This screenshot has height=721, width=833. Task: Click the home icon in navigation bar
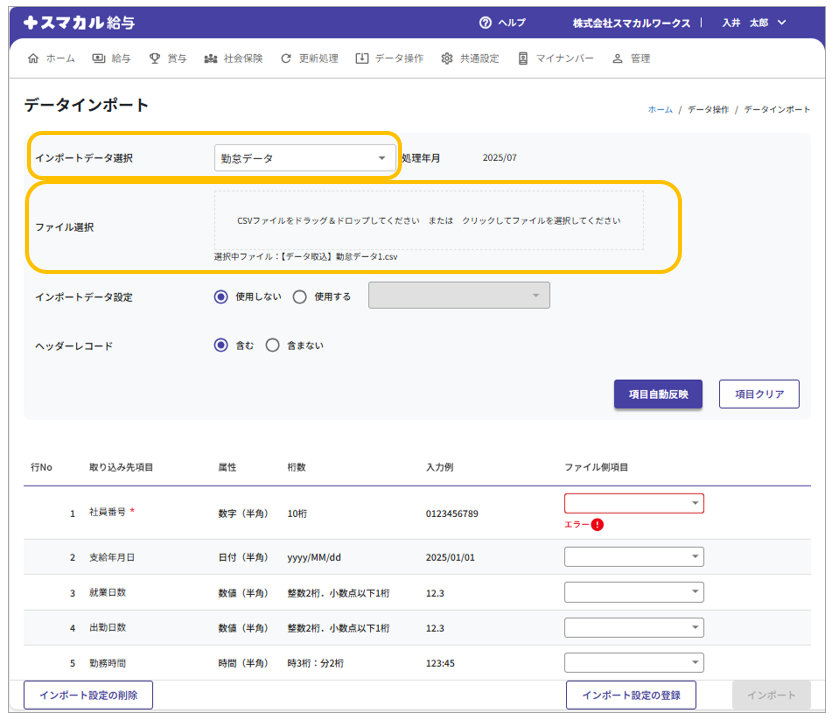(x=34, y=59)
